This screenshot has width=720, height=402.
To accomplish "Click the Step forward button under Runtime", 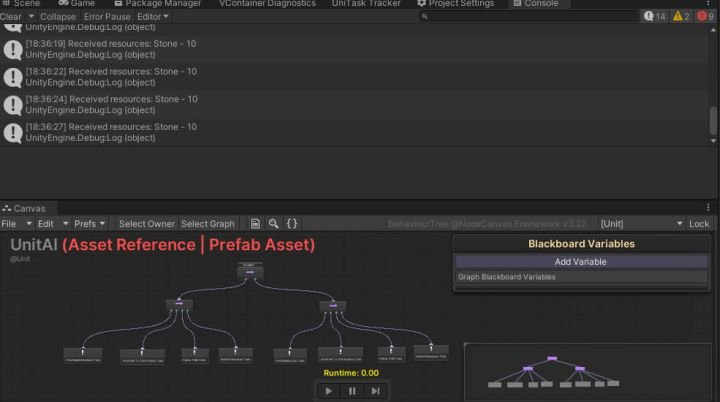I will point(375,391).
